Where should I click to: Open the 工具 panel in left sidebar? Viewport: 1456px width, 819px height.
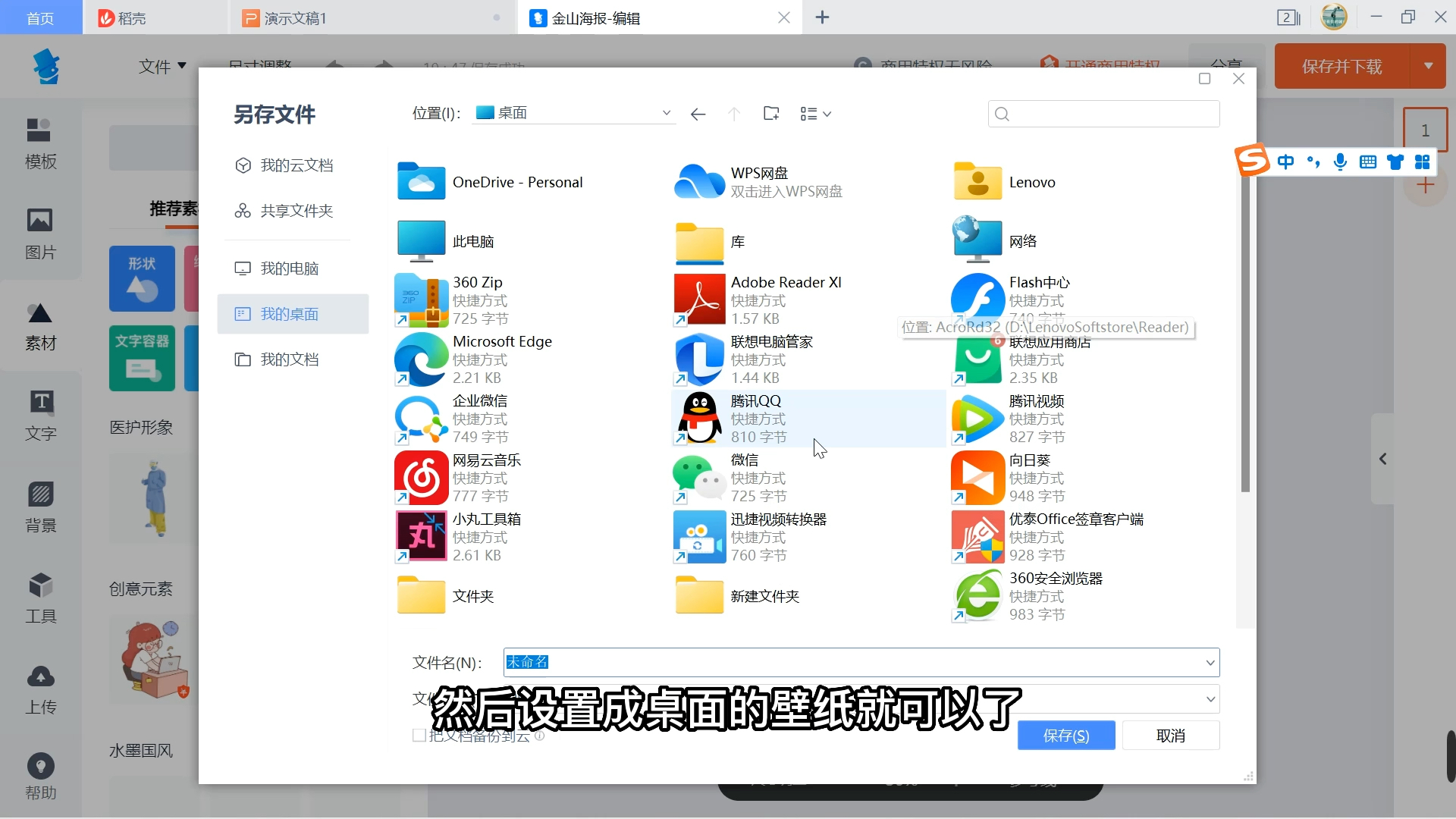coord(41,598)
